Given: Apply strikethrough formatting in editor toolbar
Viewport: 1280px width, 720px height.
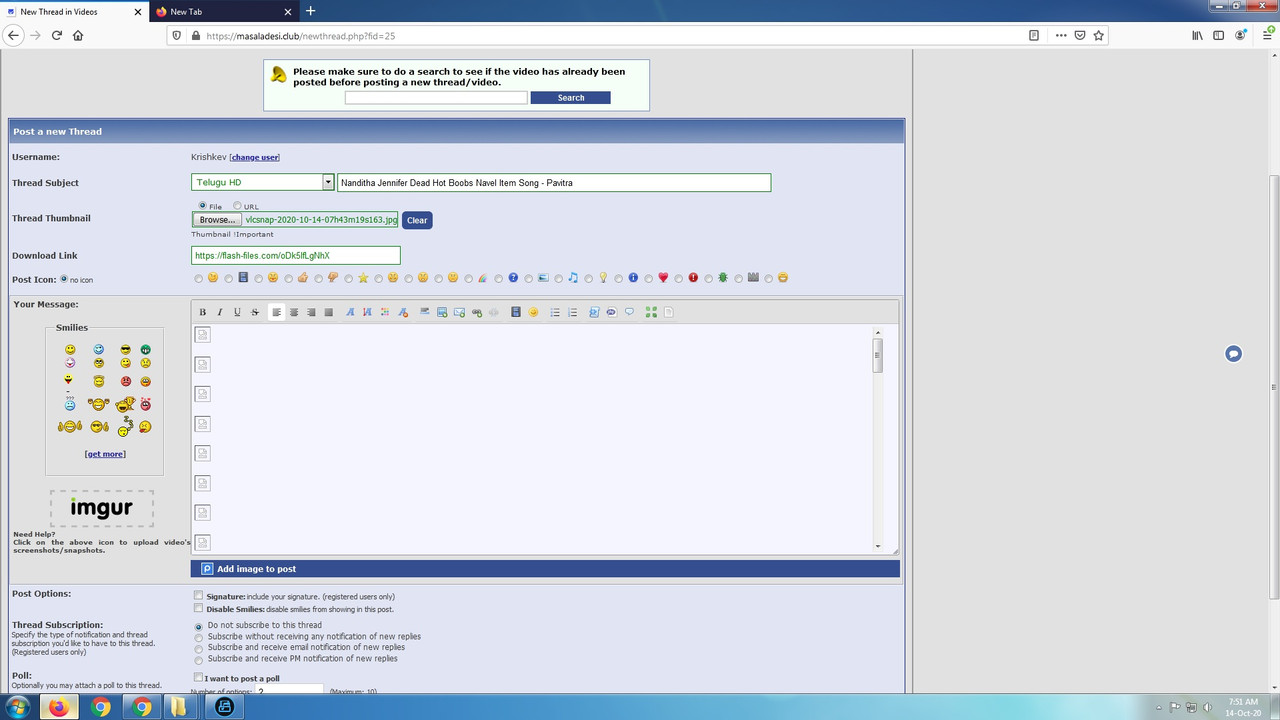Looking at the screenshot, I should [x=255, y=312].
